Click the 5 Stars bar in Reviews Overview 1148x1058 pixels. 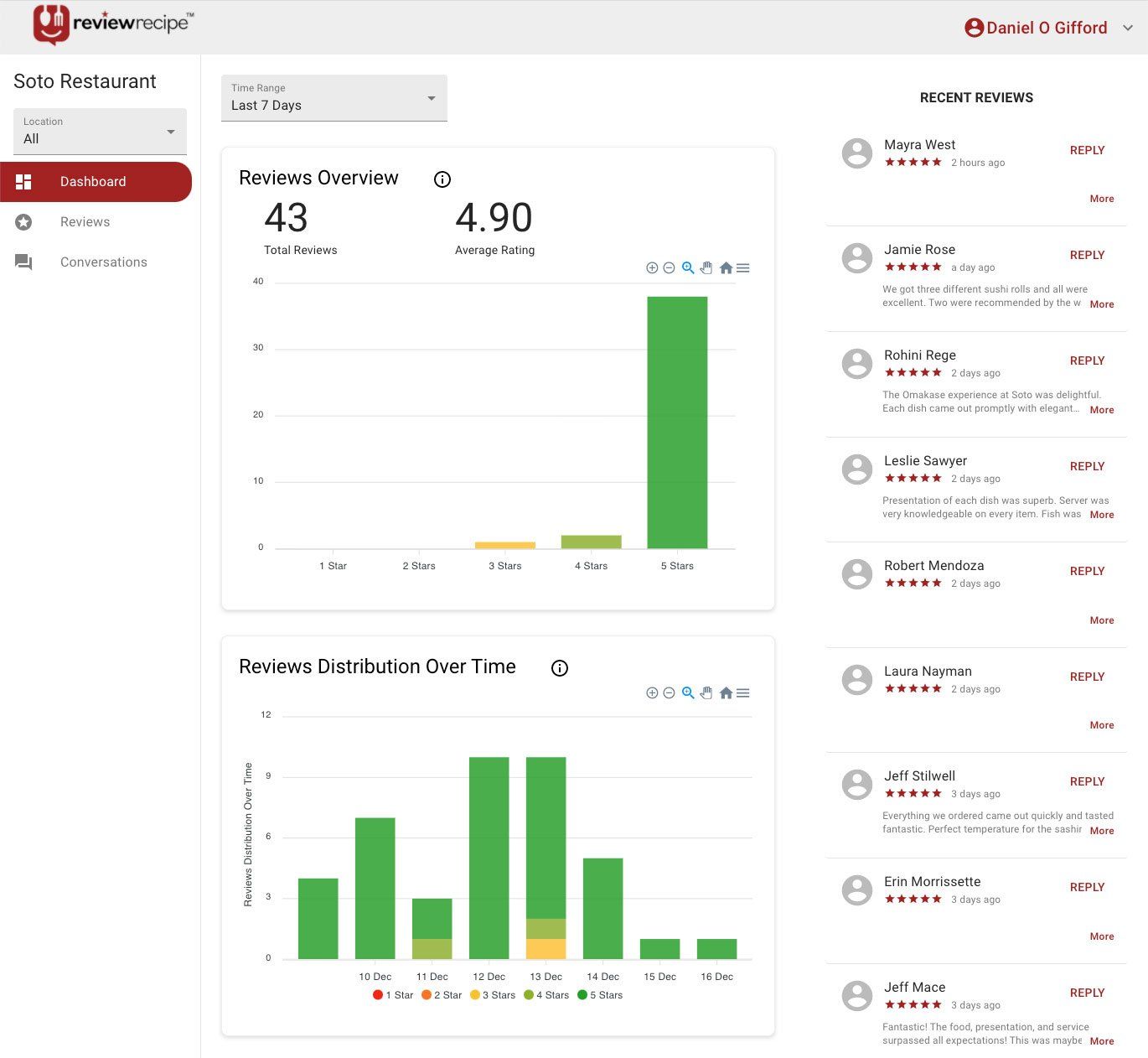point(677,423)
